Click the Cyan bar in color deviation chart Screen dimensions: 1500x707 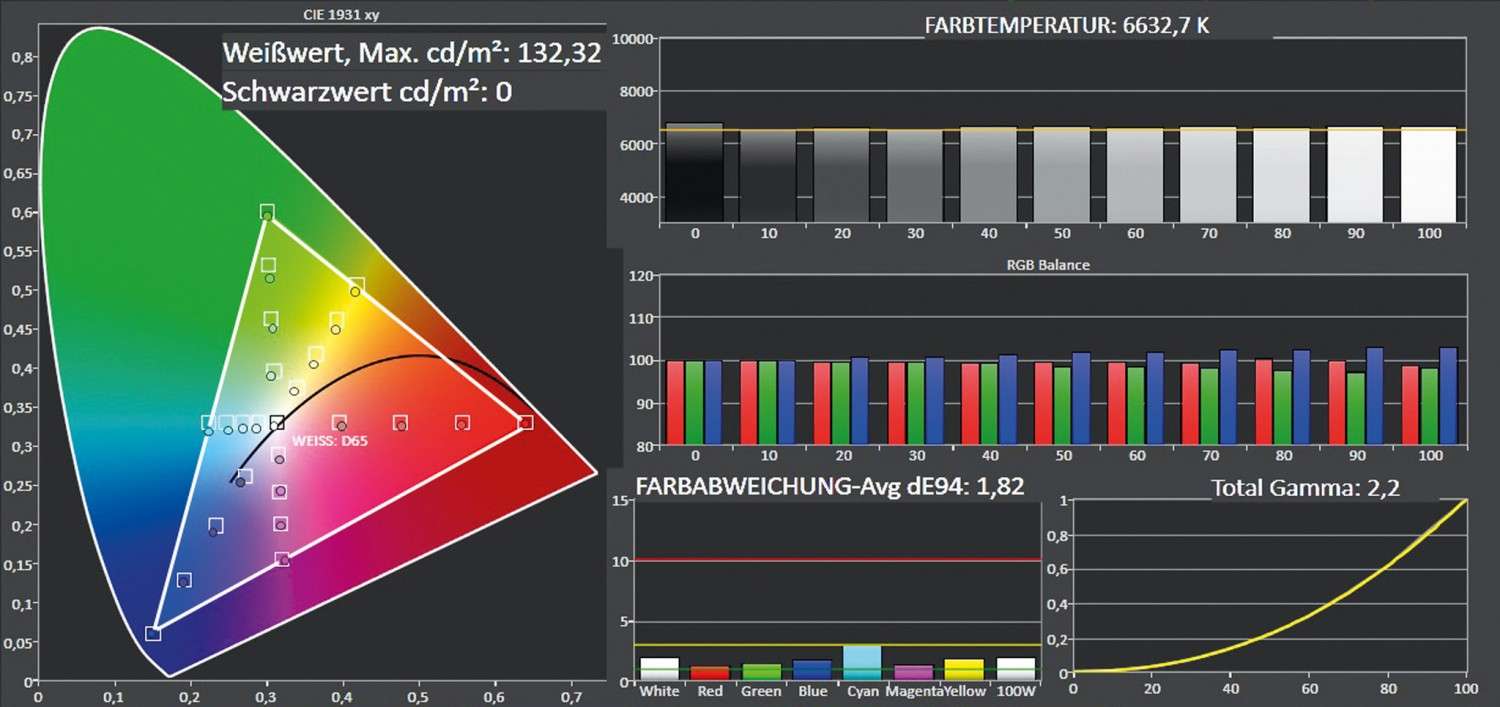click(862, 663)
